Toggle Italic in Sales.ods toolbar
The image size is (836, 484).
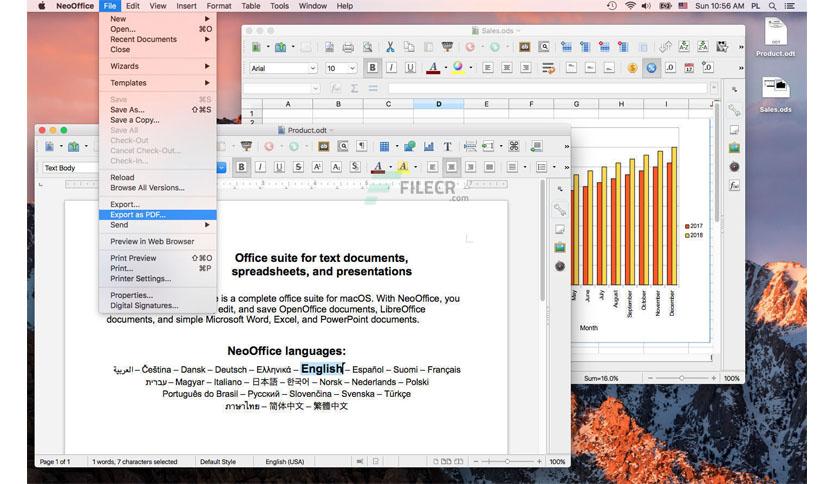coord(391,68)
